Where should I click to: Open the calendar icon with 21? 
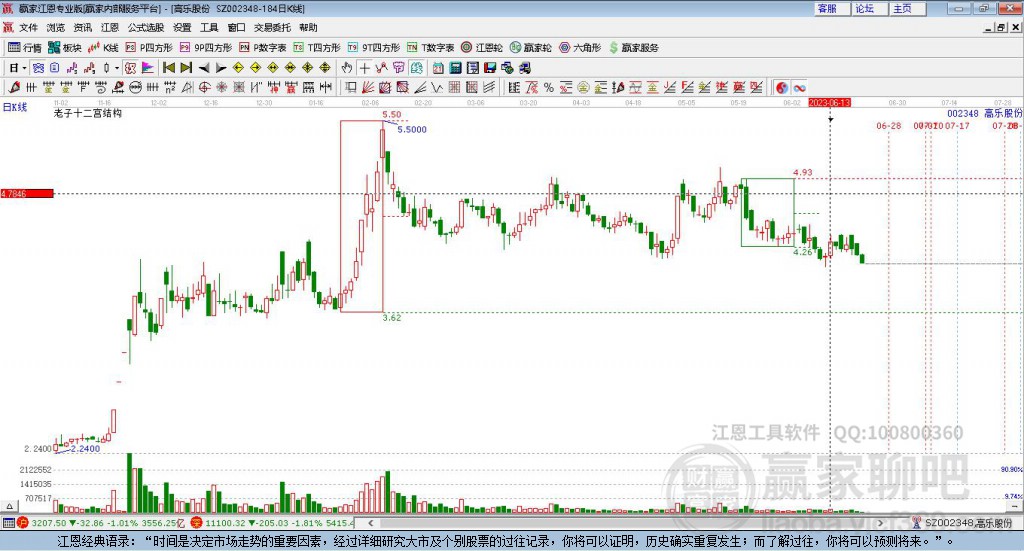click(438, 68)
